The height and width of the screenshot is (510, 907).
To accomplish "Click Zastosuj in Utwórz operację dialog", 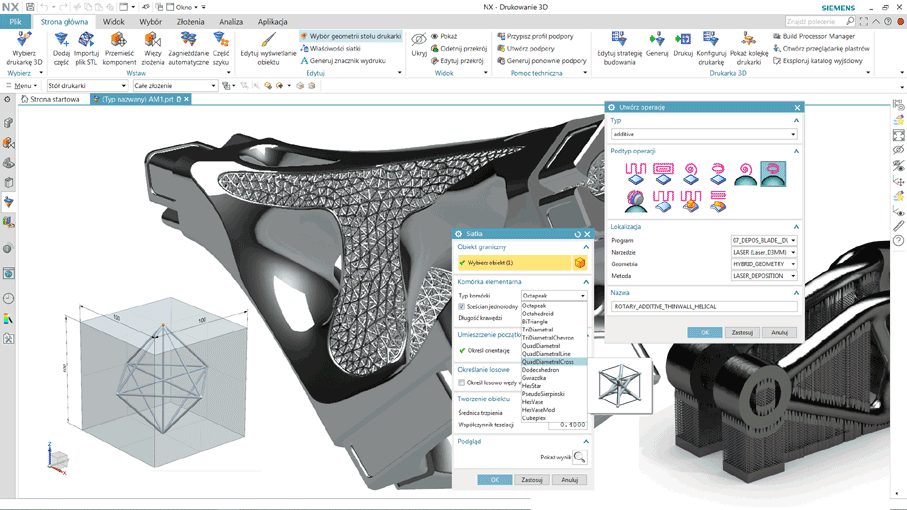I will [x=742, y=332].
